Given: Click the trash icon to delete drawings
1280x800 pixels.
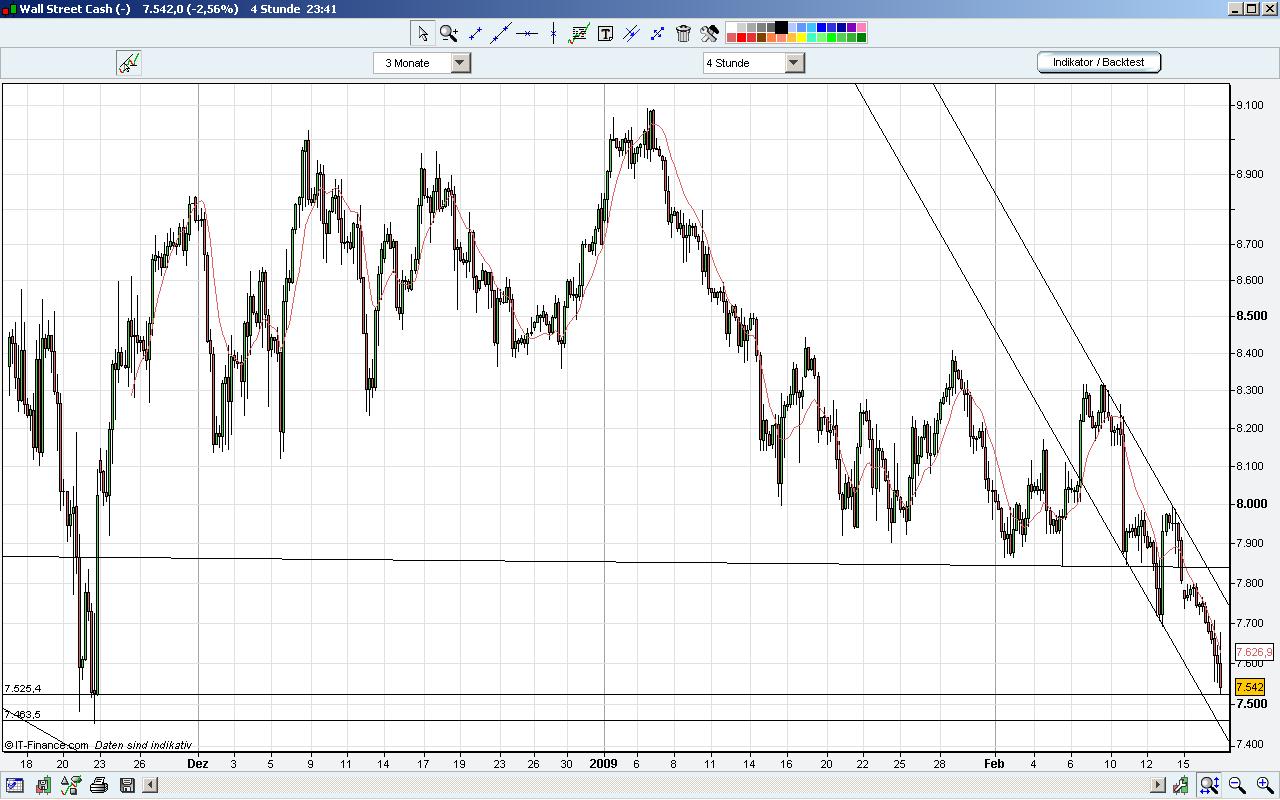Looking at the screenshot, I should [x=682, y=33].
